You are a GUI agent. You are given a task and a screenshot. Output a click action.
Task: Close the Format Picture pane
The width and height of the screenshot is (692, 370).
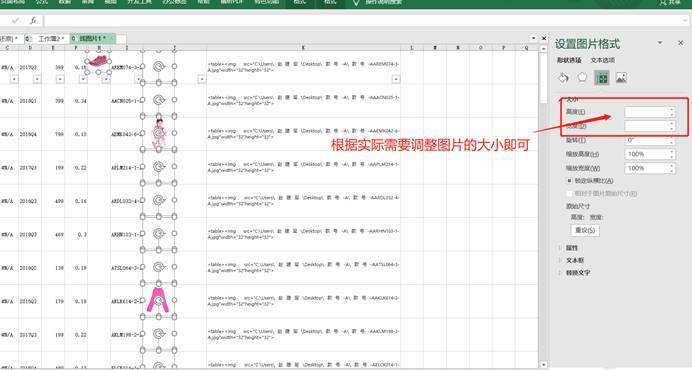pos(681,43)
